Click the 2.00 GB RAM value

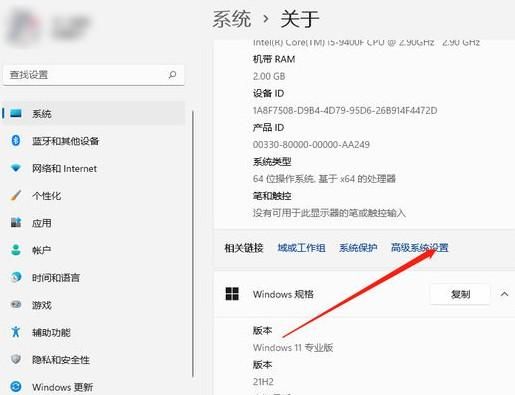click(x=269, y=76)
